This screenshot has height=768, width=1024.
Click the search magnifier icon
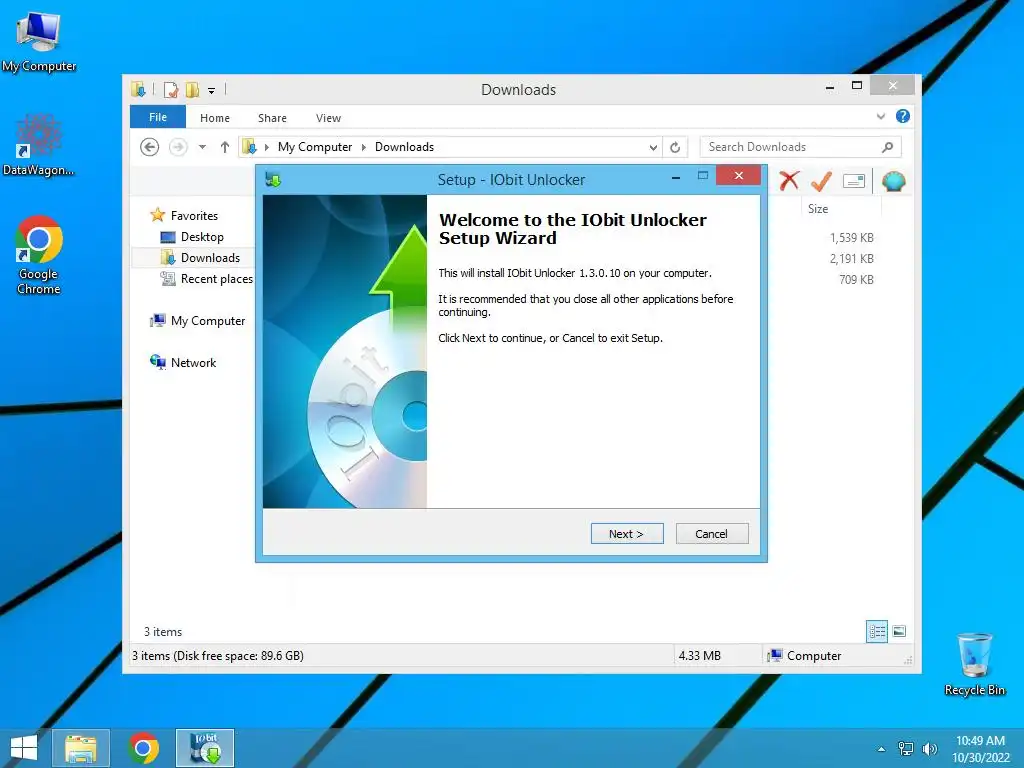tap(888, 147)
